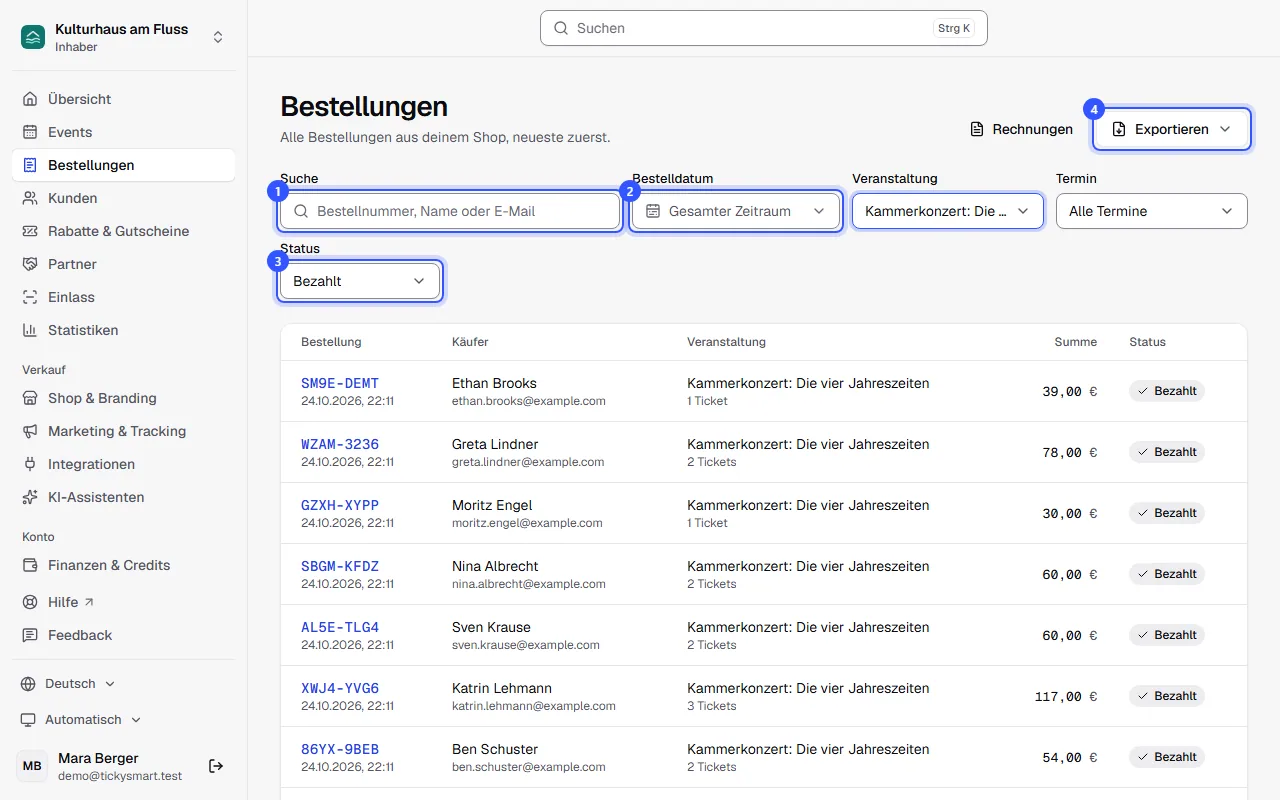Click the calendar icon in Bestelldatum filter
Screen dimensions: 1280x800
click(x=653, y=211)
